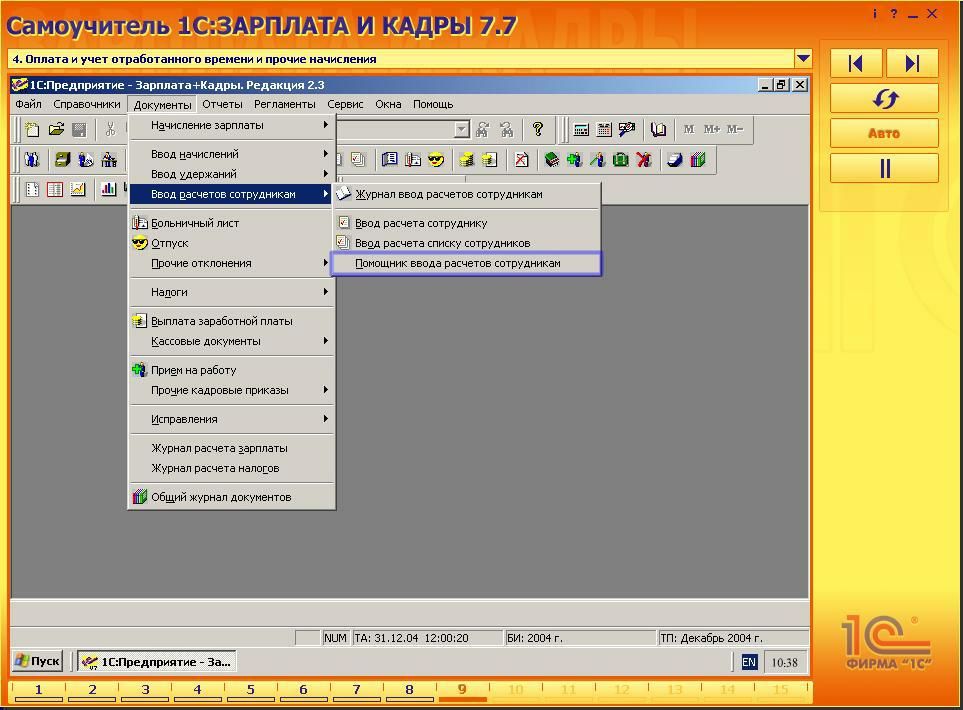The height and width of the screenshot is (710, 963).
Task: Click the grayed Save diskette icon
Action: point(79,129)
